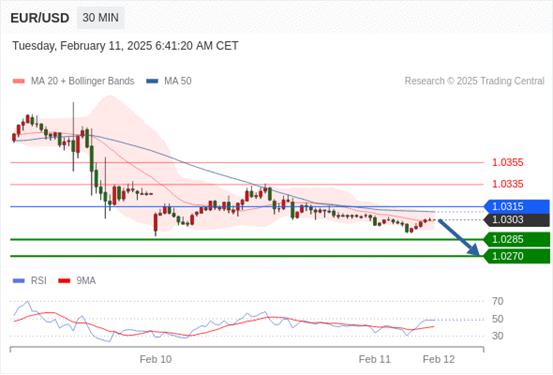Toggle the 9MA legend label
This screenshot has height=375, width=553.
click(86, 281)
